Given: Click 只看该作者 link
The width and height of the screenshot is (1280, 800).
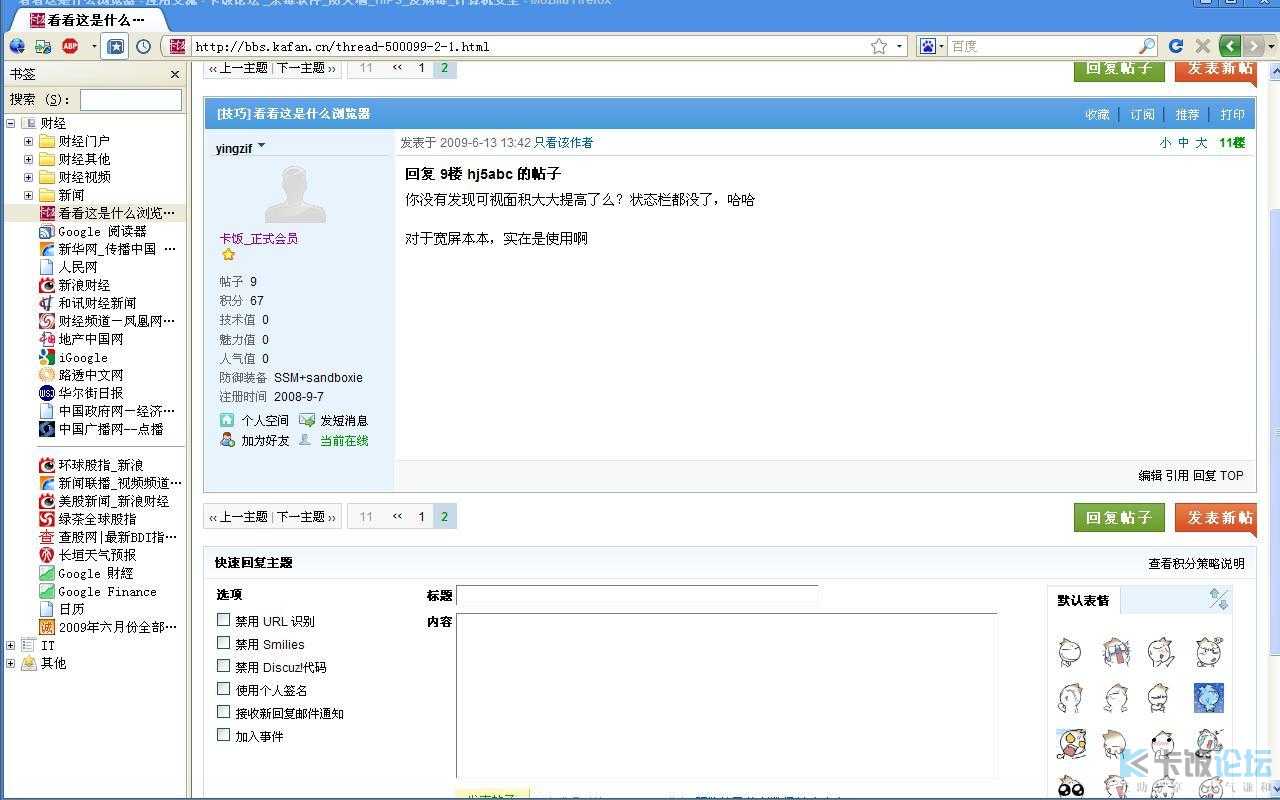Looking at the screenshot, I should pyautogui.click(x=564, y=143).
